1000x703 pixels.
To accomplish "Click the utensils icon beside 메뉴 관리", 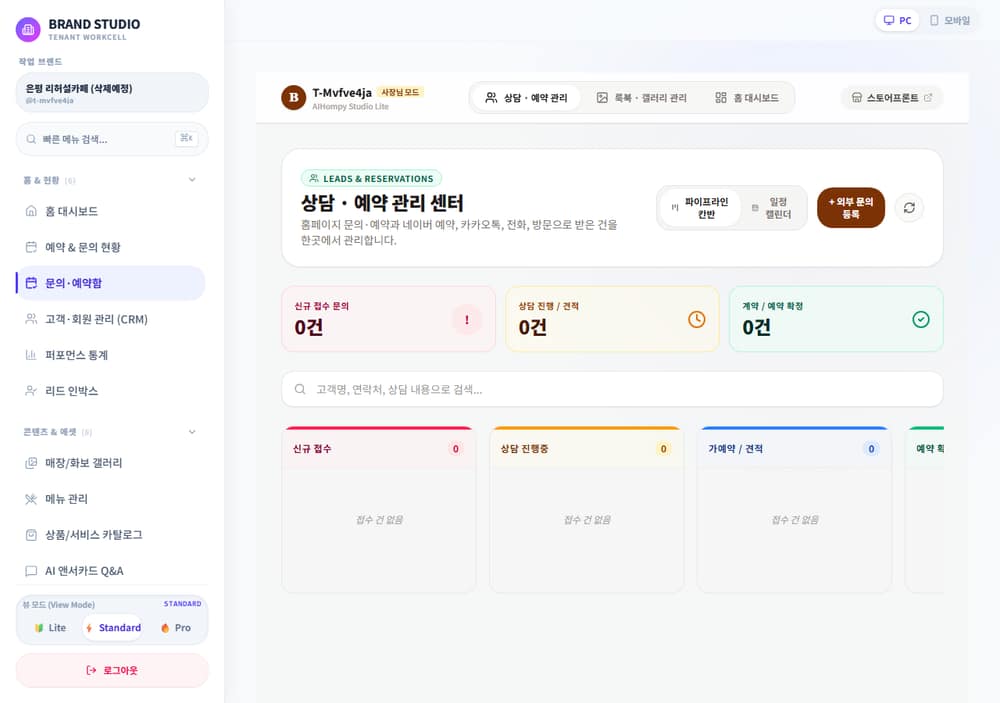I will point(31,499).
